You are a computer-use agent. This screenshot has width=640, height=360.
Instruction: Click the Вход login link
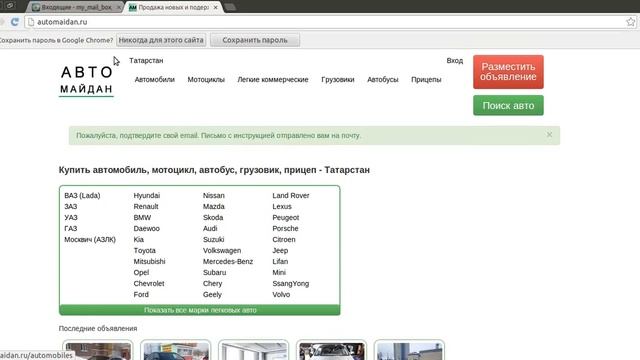pyautogui.click(x=455, y=60)
